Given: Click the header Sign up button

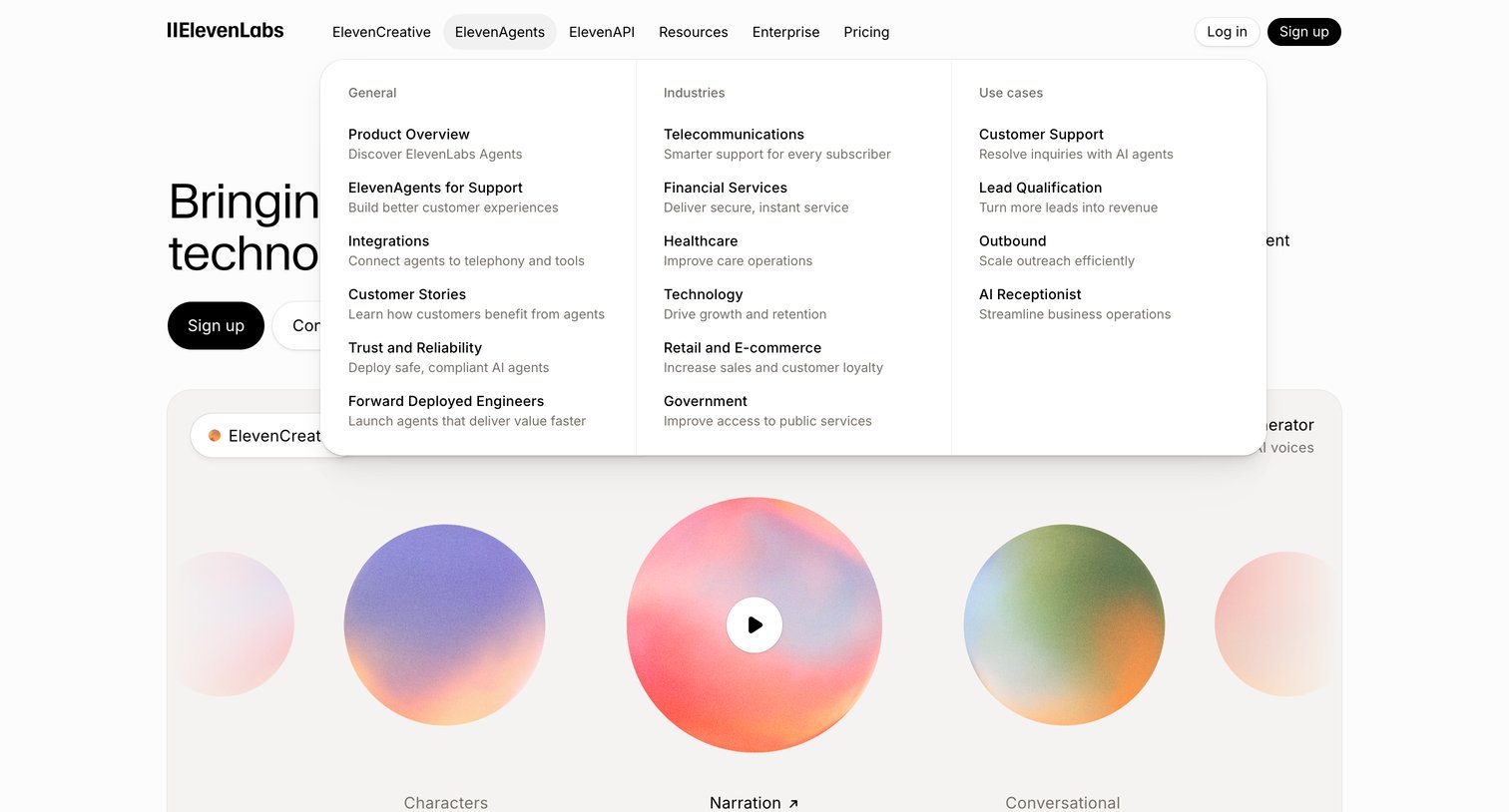Looking at the screenshot, I should coord(1304,32).
